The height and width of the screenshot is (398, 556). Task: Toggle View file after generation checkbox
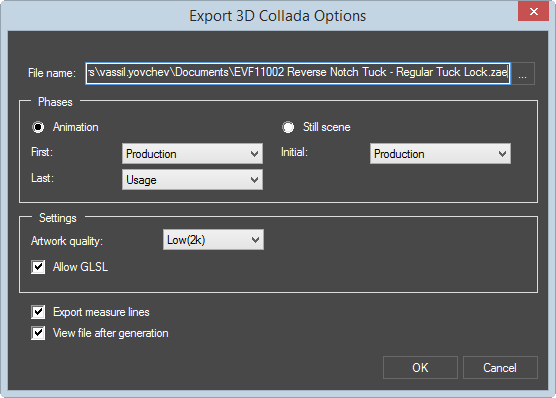38,333
